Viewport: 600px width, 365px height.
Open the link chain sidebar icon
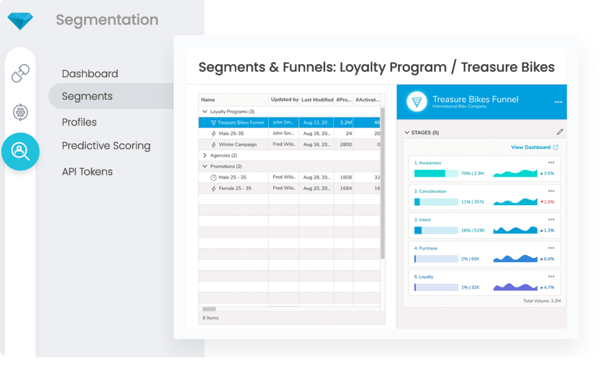(20, 73)
